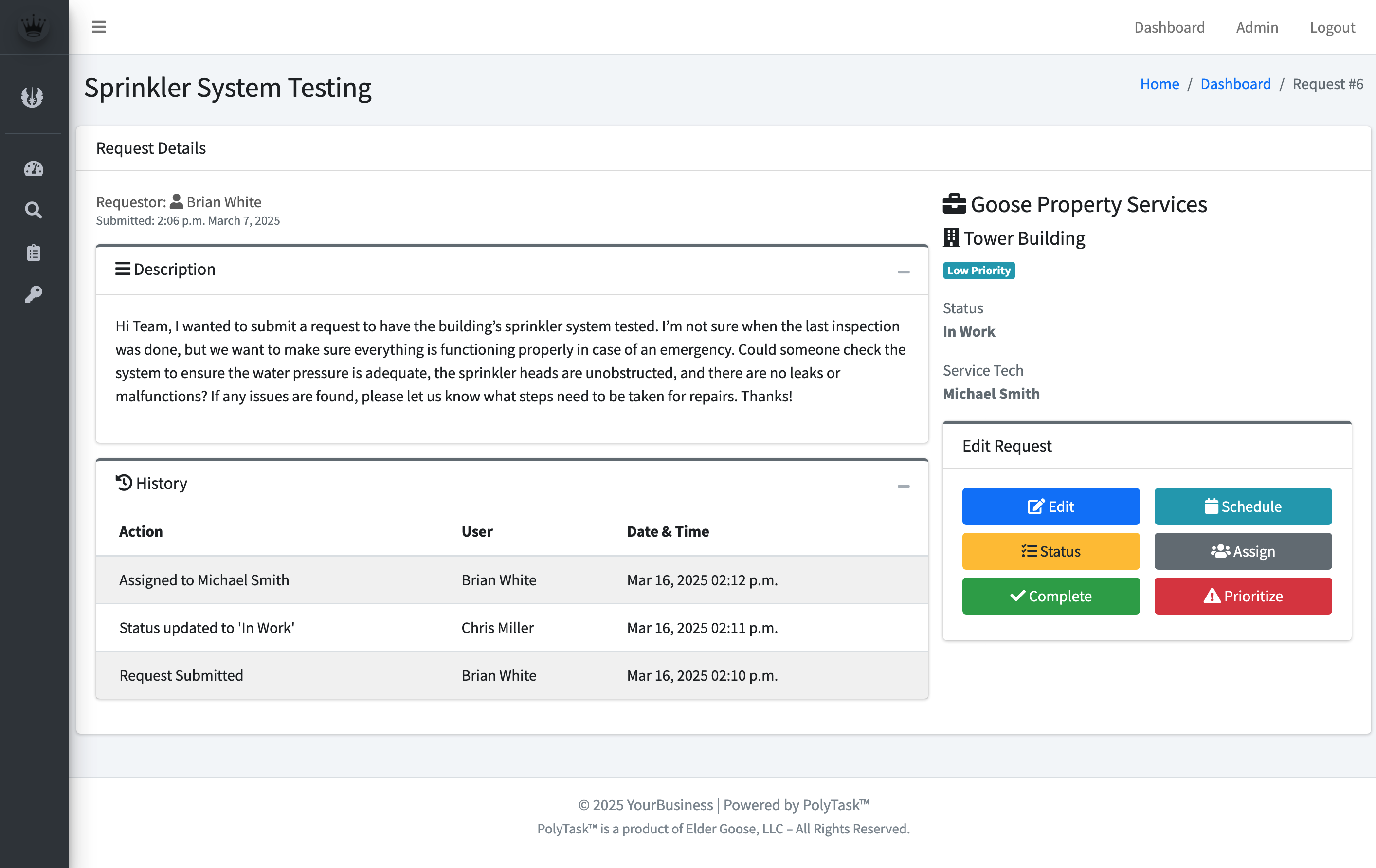Select Logout in the top navigation

click(1332, 27)
